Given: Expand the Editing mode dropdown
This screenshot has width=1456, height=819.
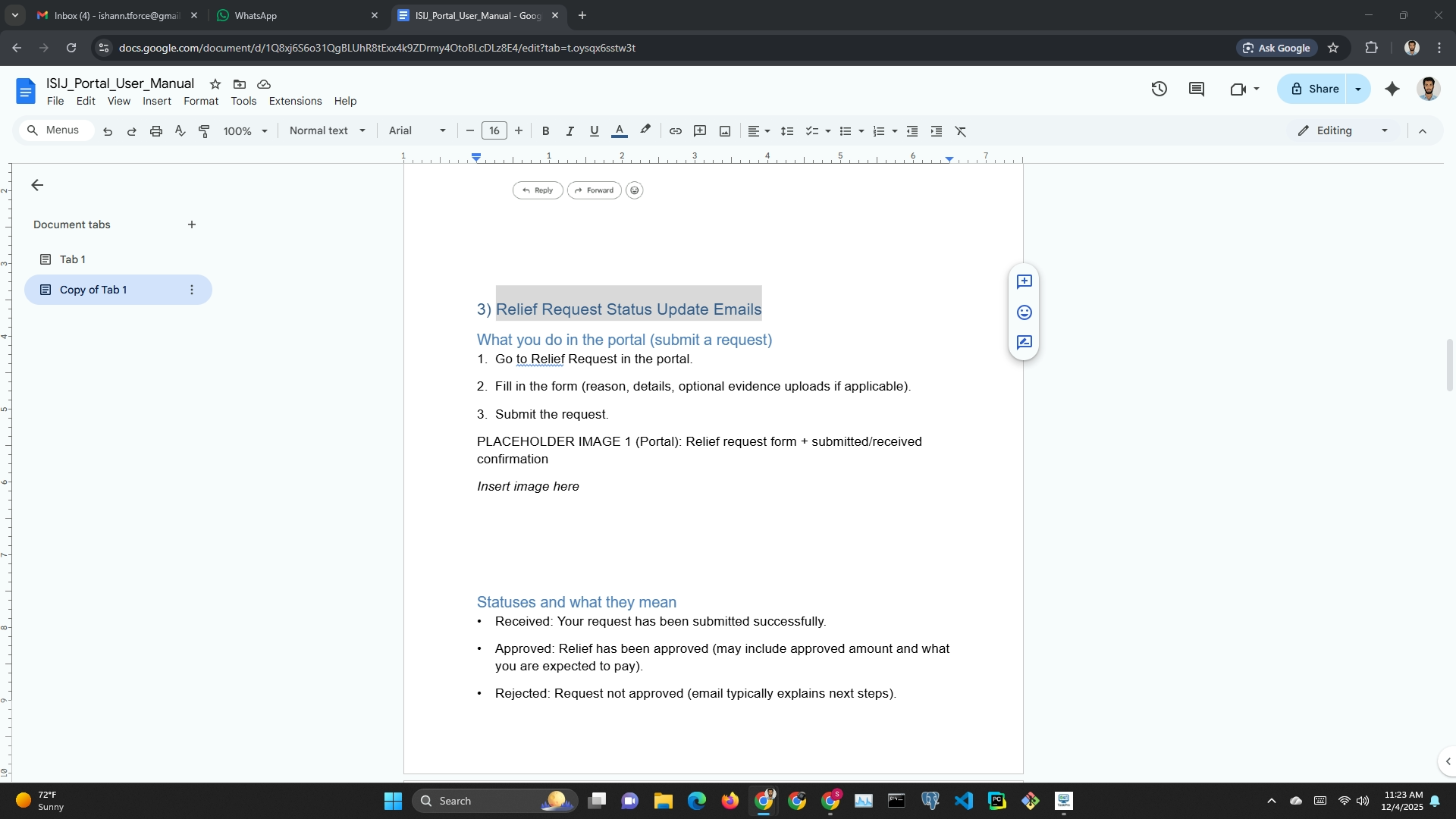Looking at the screenshot, I should coord(1343,130).
